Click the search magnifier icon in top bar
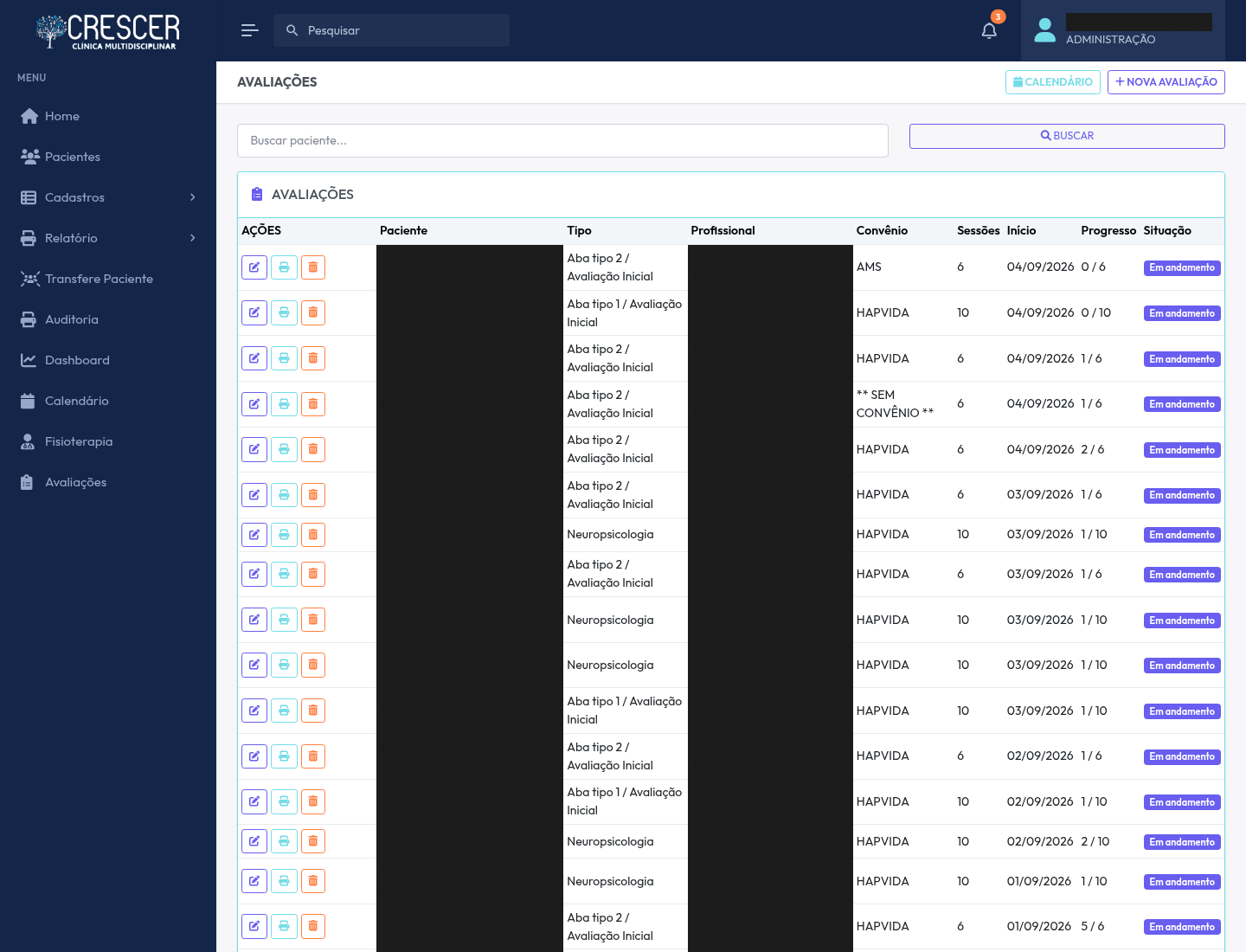Viewport: 1246px width, 952px height. coord(292,30)
